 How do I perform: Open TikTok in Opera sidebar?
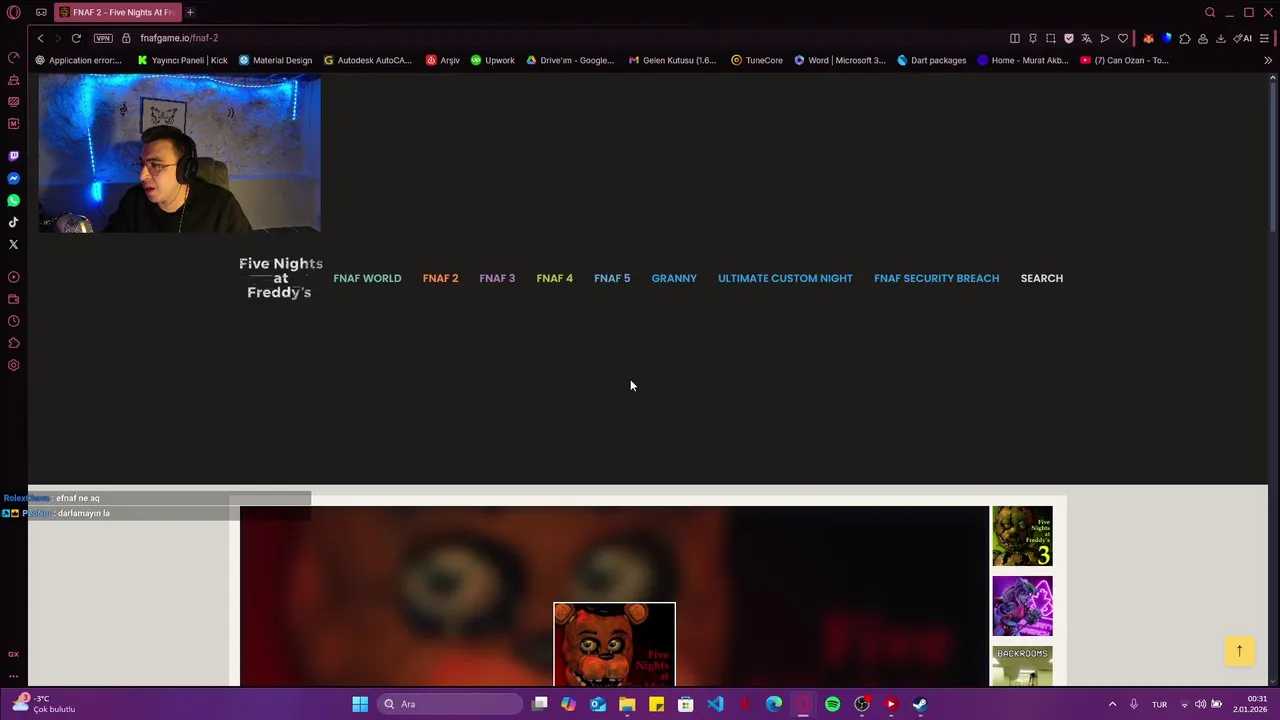(x=14, y=222)
